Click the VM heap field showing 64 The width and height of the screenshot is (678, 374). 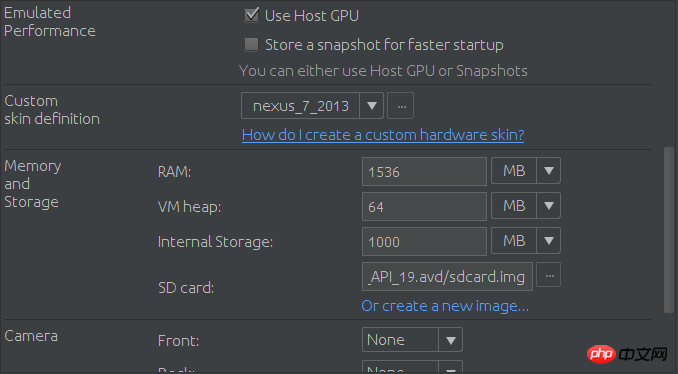424,207
